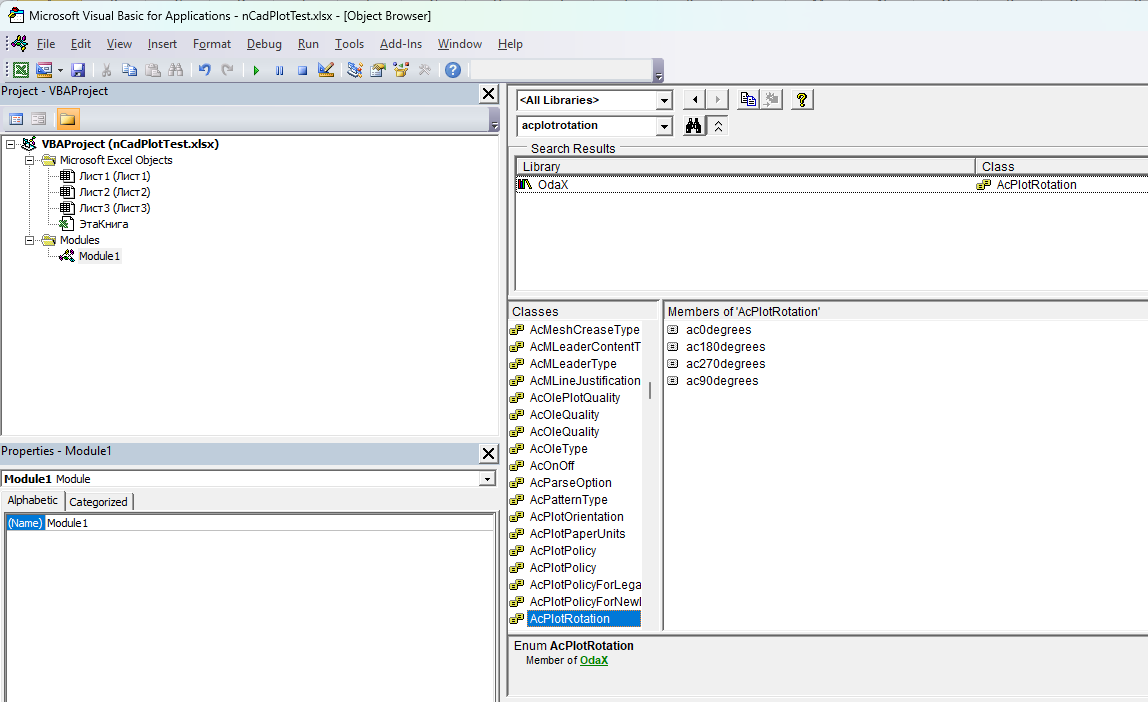Open Object Browser help with the question mark
Screen dimensions: 1148x702
click(x=801, y=99)
